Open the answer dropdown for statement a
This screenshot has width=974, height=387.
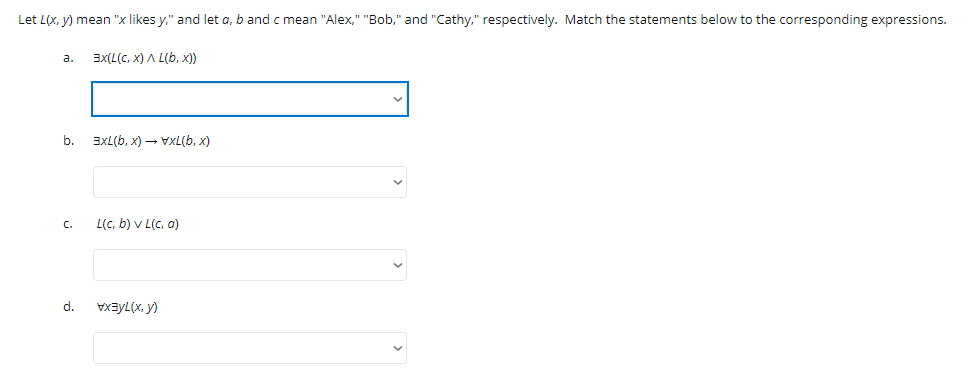coord(250,99)
